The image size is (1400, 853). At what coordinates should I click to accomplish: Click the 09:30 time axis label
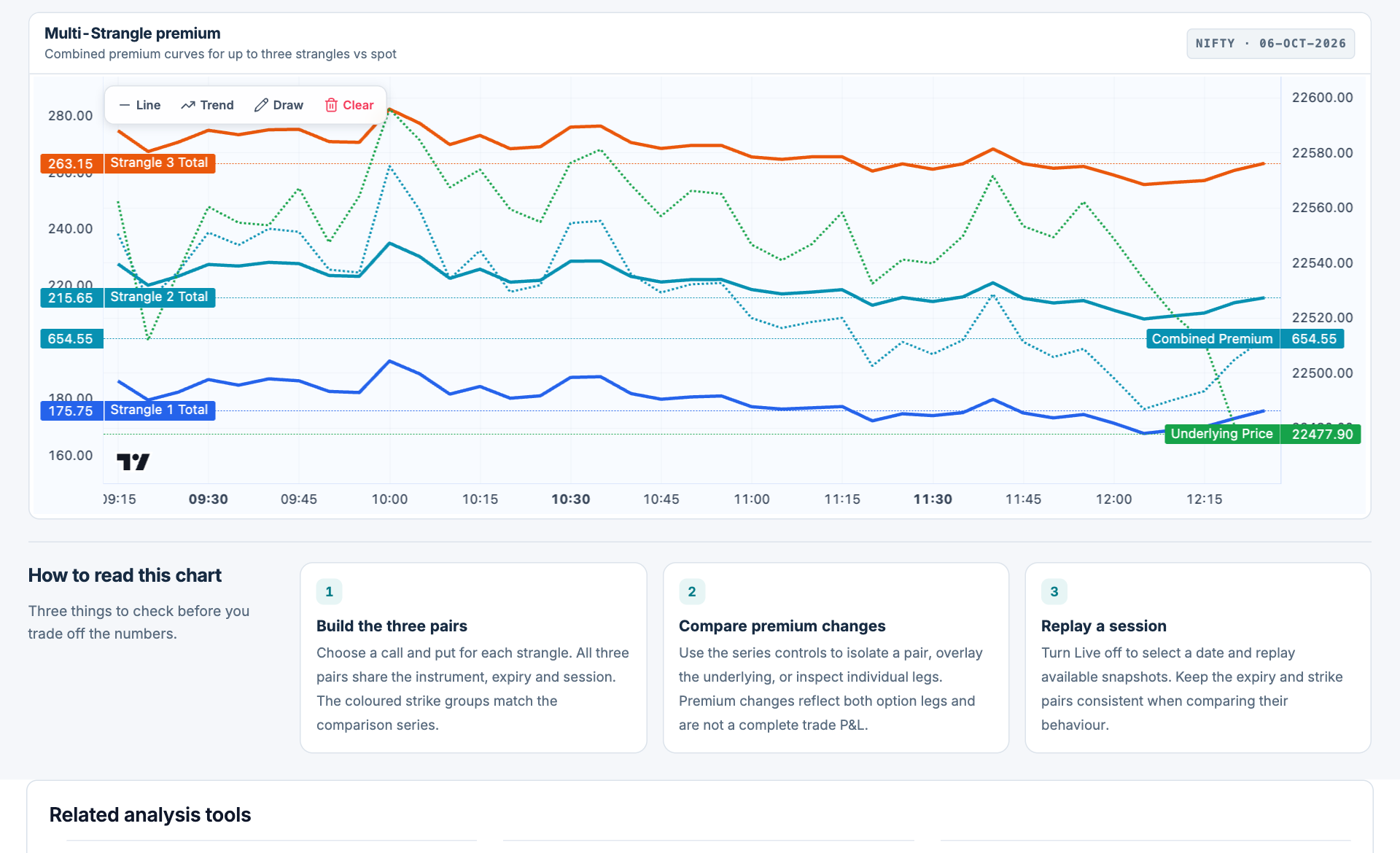point(209,499)
